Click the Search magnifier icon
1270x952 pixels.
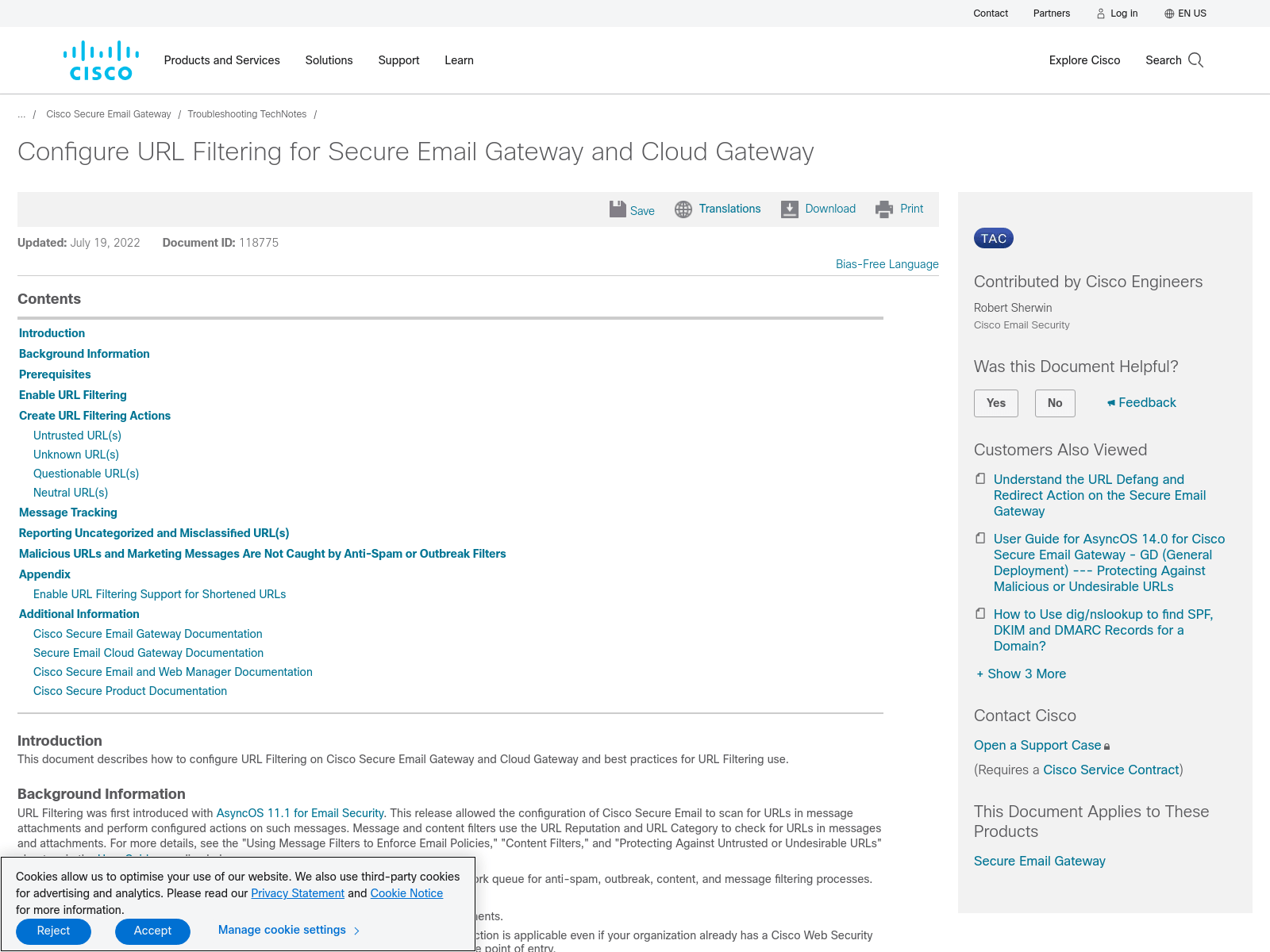(x=1196, y=60)
